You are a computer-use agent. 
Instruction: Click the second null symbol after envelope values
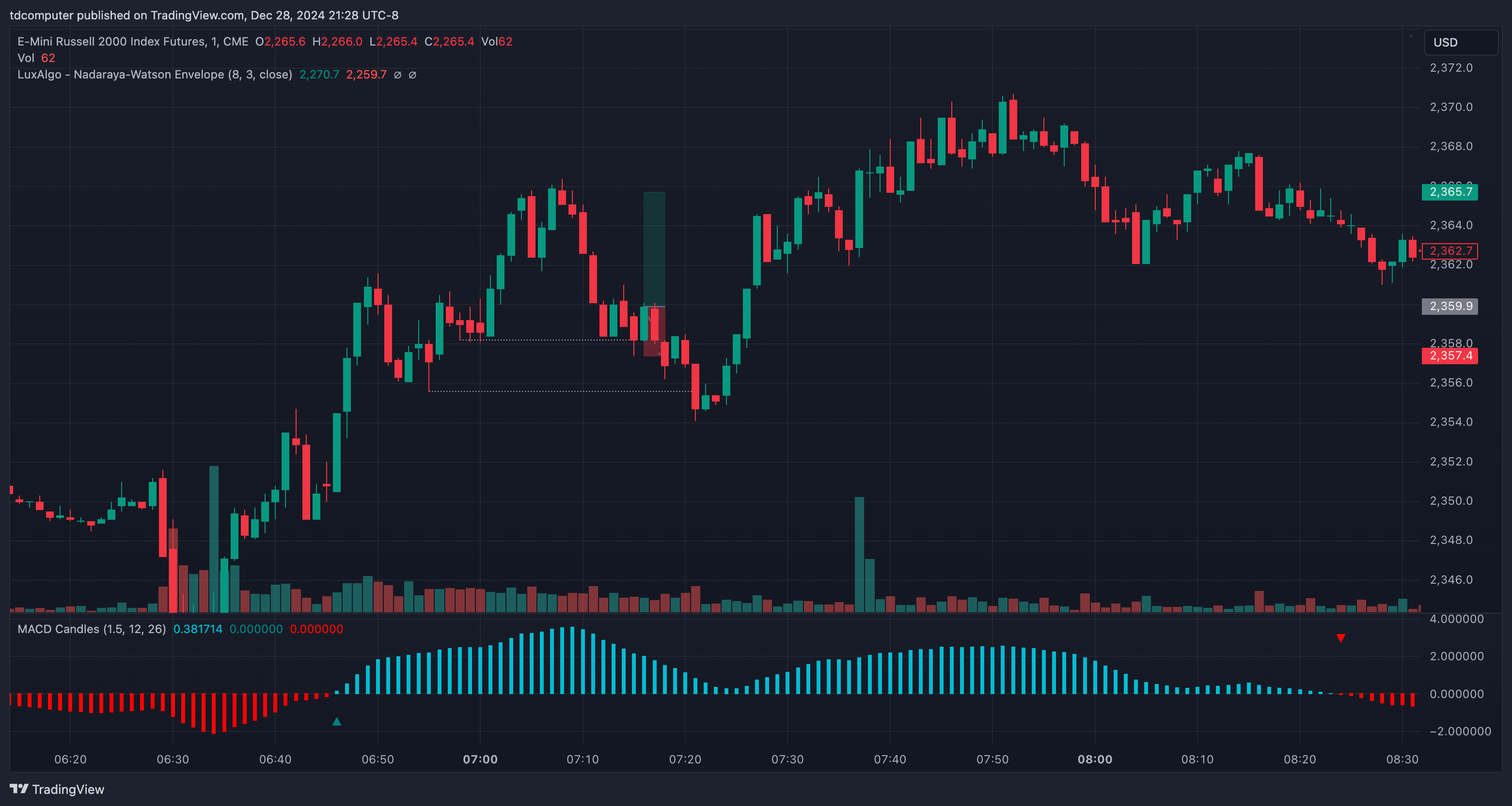click(412, 75)
